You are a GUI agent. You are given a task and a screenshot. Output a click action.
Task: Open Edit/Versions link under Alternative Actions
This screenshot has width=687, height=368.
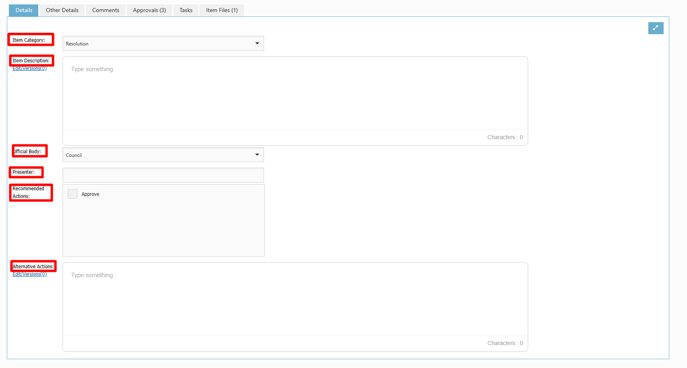(x=30, y=274)
